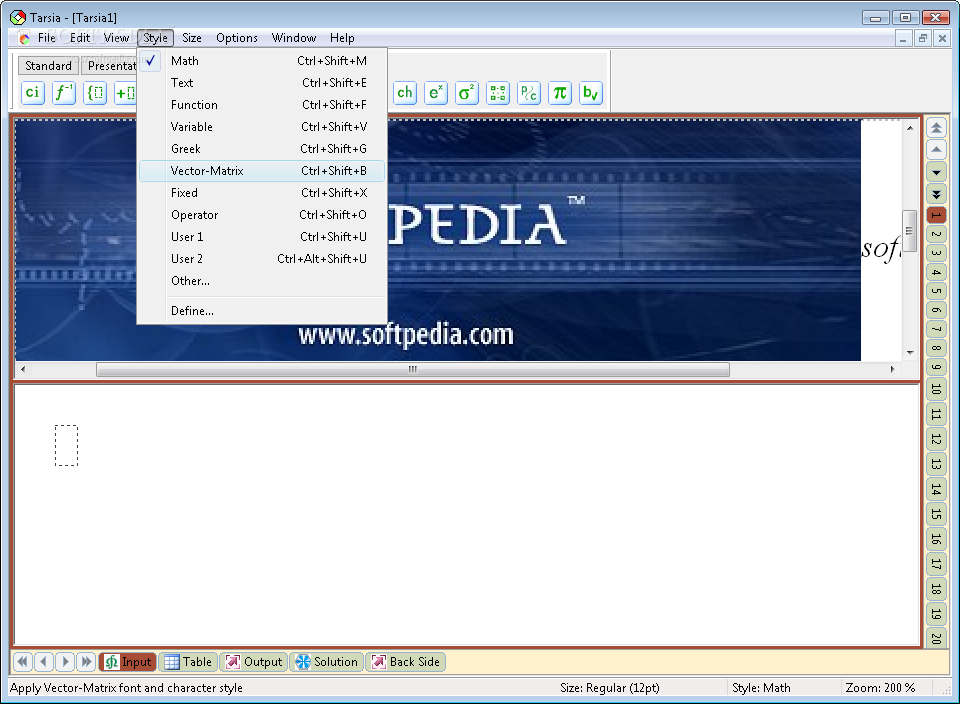Choose the Operator style entry
This screenshot has height=704, width=960.
click(x=262, y=215)
